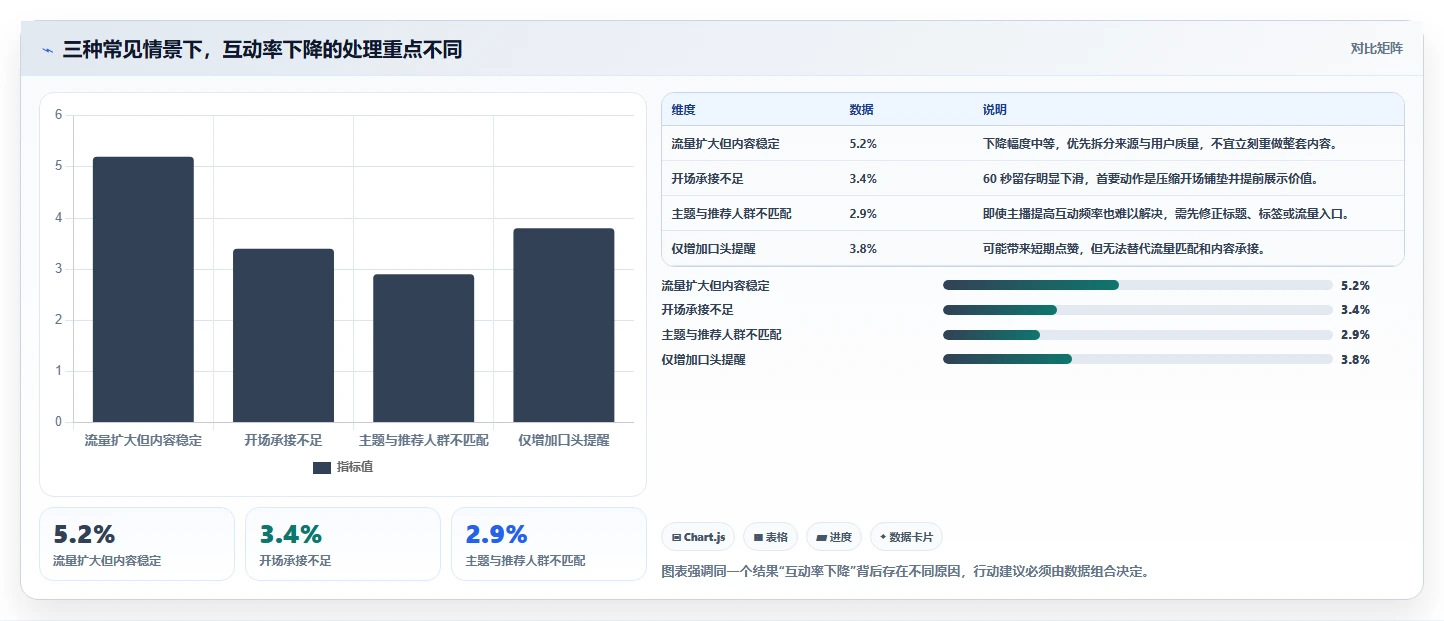
Task: Click the y-axis value 3
Action: click(58, 269)
